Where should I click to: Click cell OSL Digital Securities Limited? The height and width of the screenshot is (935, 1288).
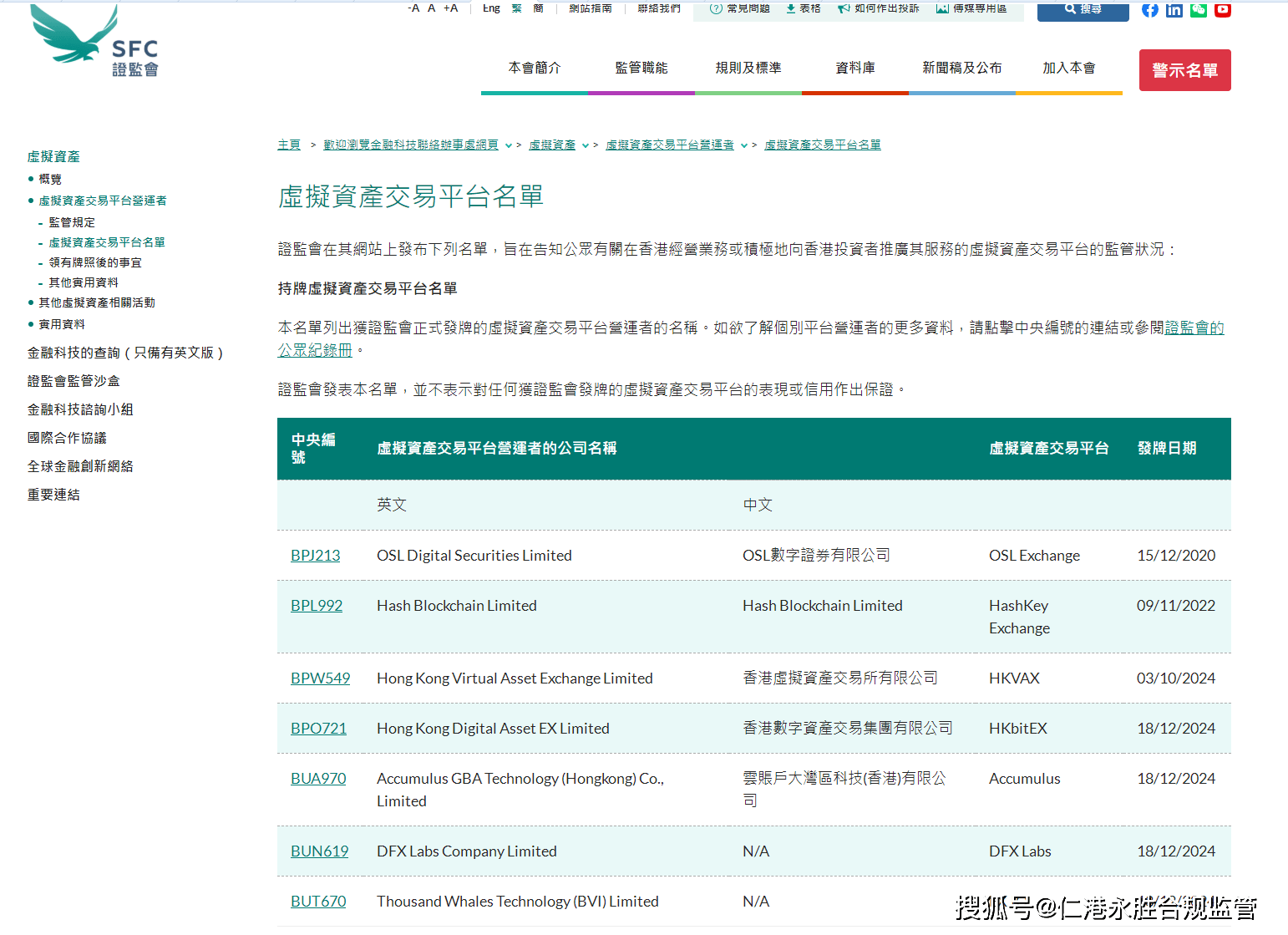(474, 556)
